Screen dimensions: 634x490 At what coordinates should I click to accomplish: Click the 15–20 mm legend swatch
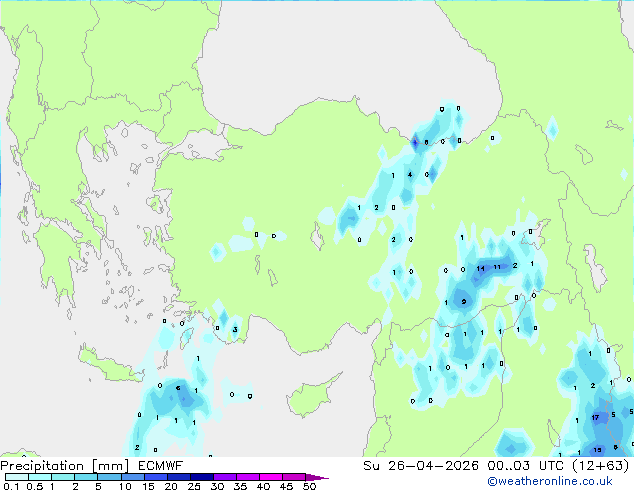pyautogui.click(x=155, y=477)
